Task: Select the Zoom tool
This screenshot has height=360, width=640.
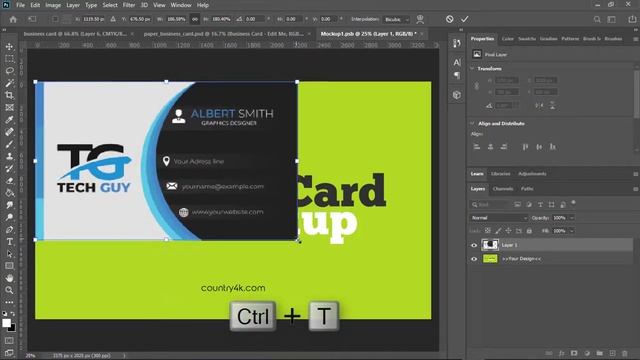Action: click(9, 290)
